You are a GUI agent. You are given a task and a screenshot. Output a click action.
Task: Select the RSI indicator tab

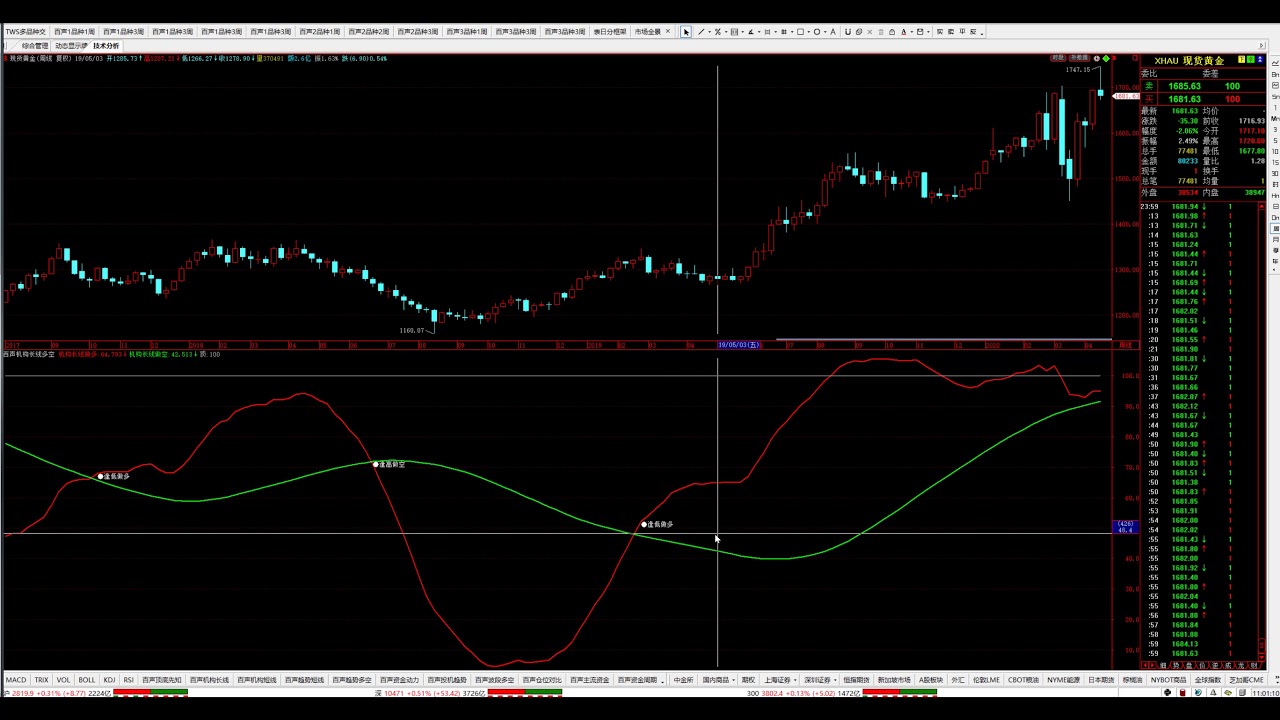click(x=128, y=680)
